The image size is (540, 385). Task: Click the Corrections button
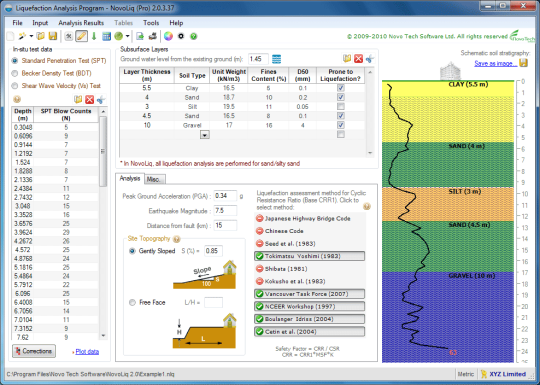click(34, 351)
